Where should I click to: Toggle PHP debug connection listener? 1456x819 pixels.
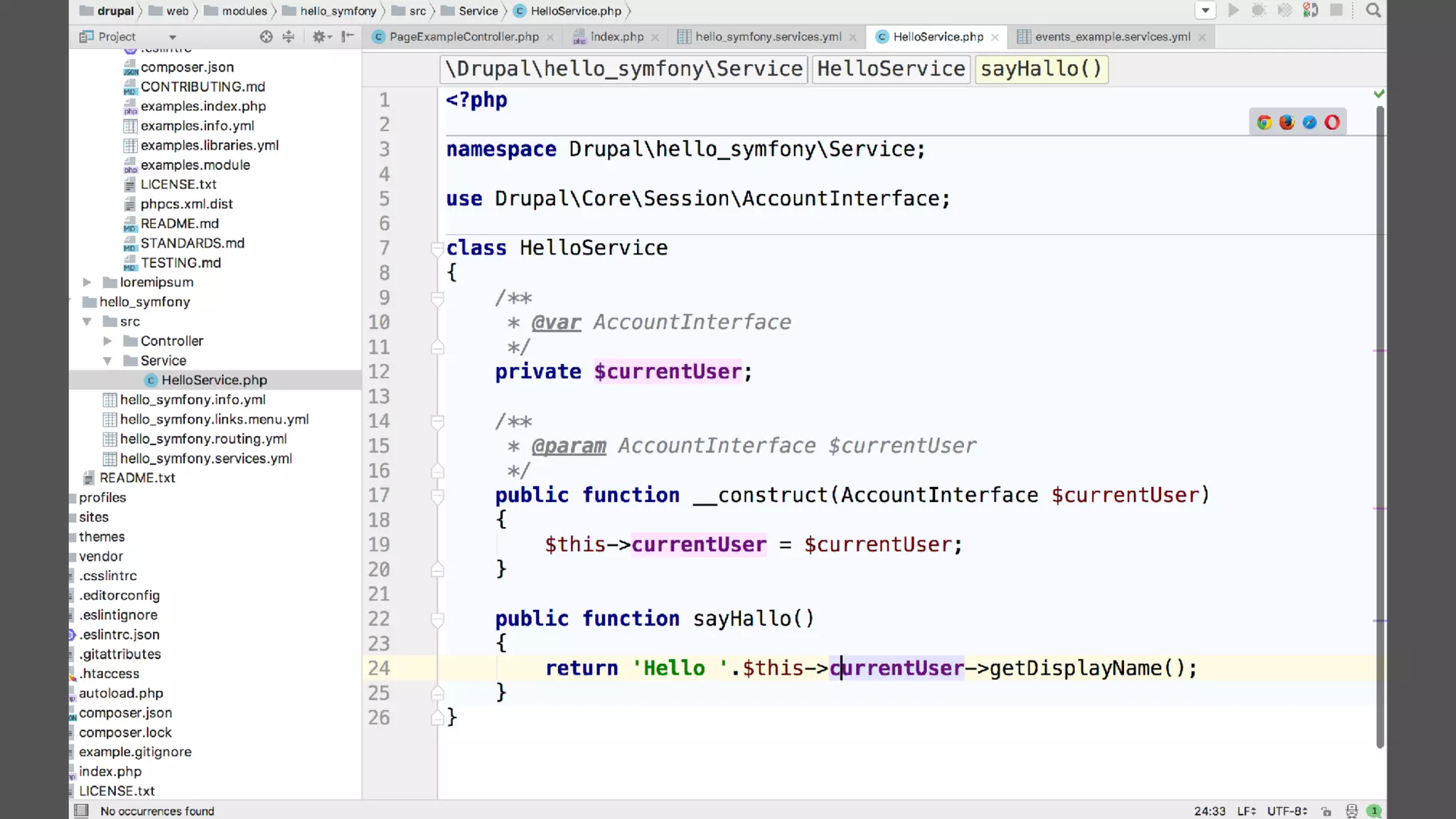coord(1310,11)
